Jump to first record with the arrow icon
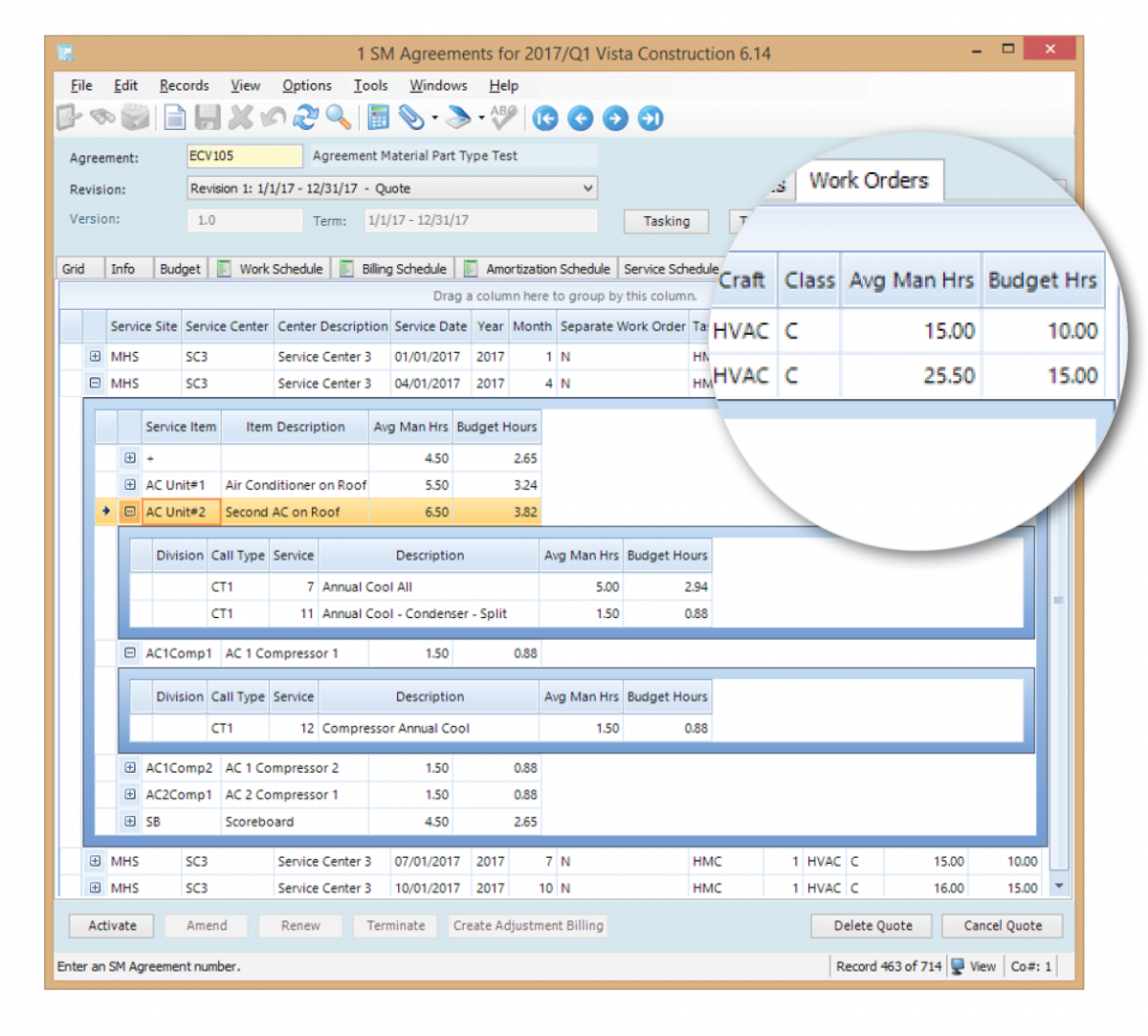 [545, 119]
